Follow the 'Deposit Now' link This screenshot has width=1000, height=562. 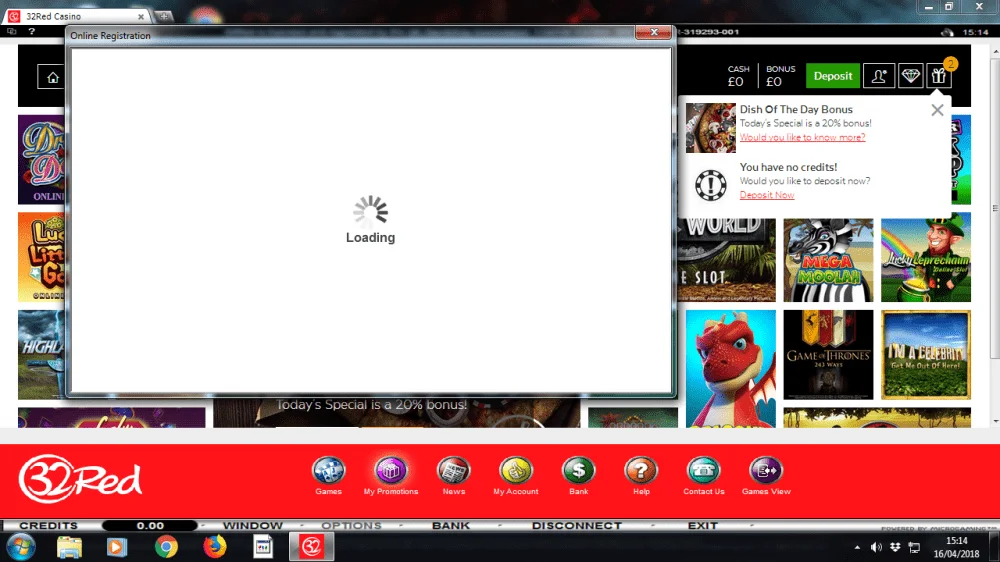tap(767, 195)
